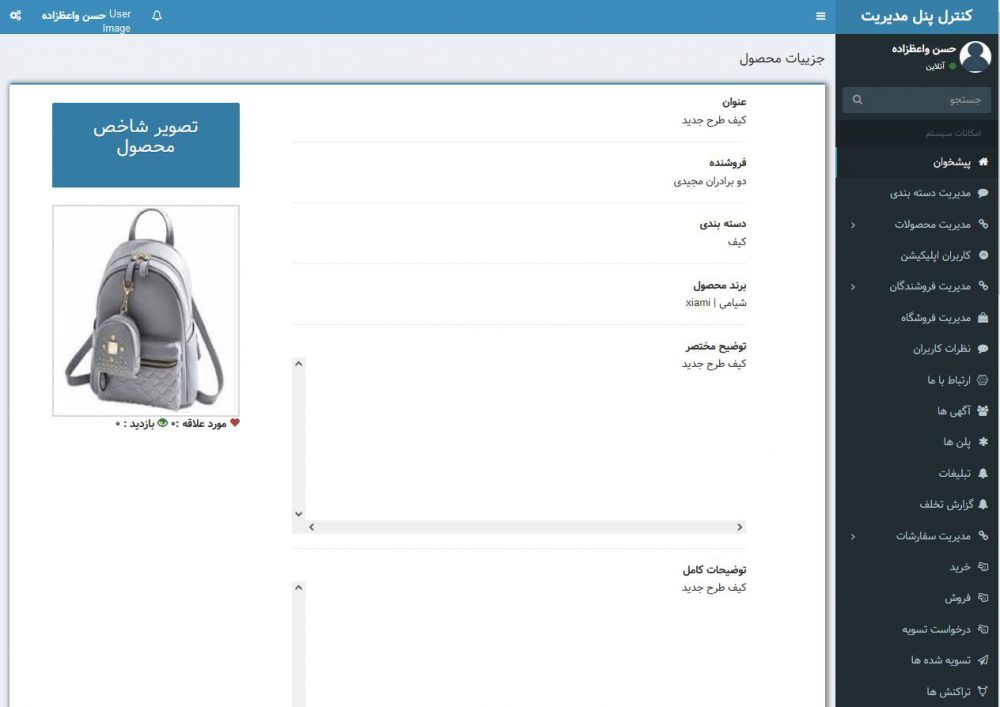Toggle the sidebar with the hamburger icon

tap(819, 16)
